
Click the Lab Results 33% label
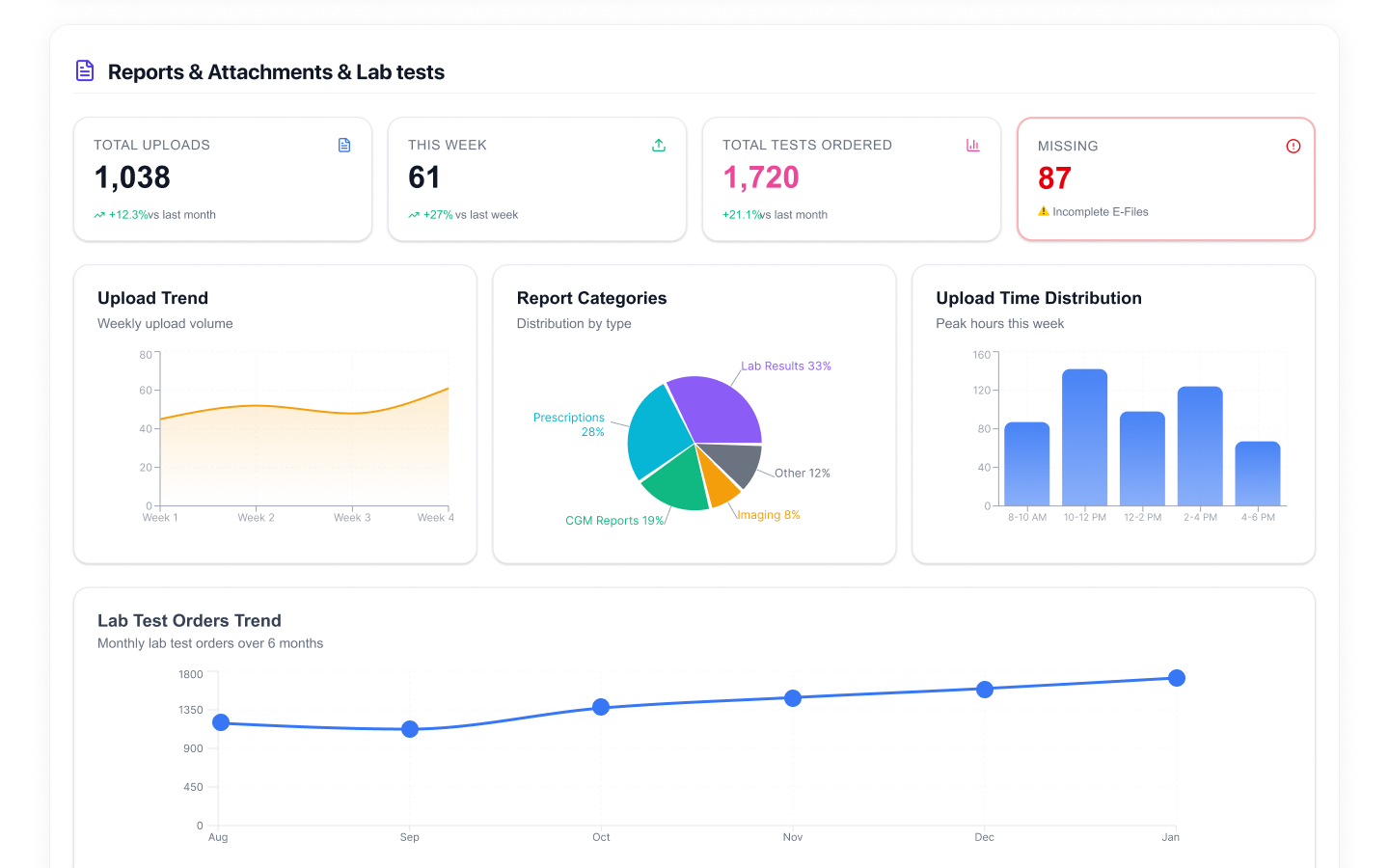[x=786, y=366]
